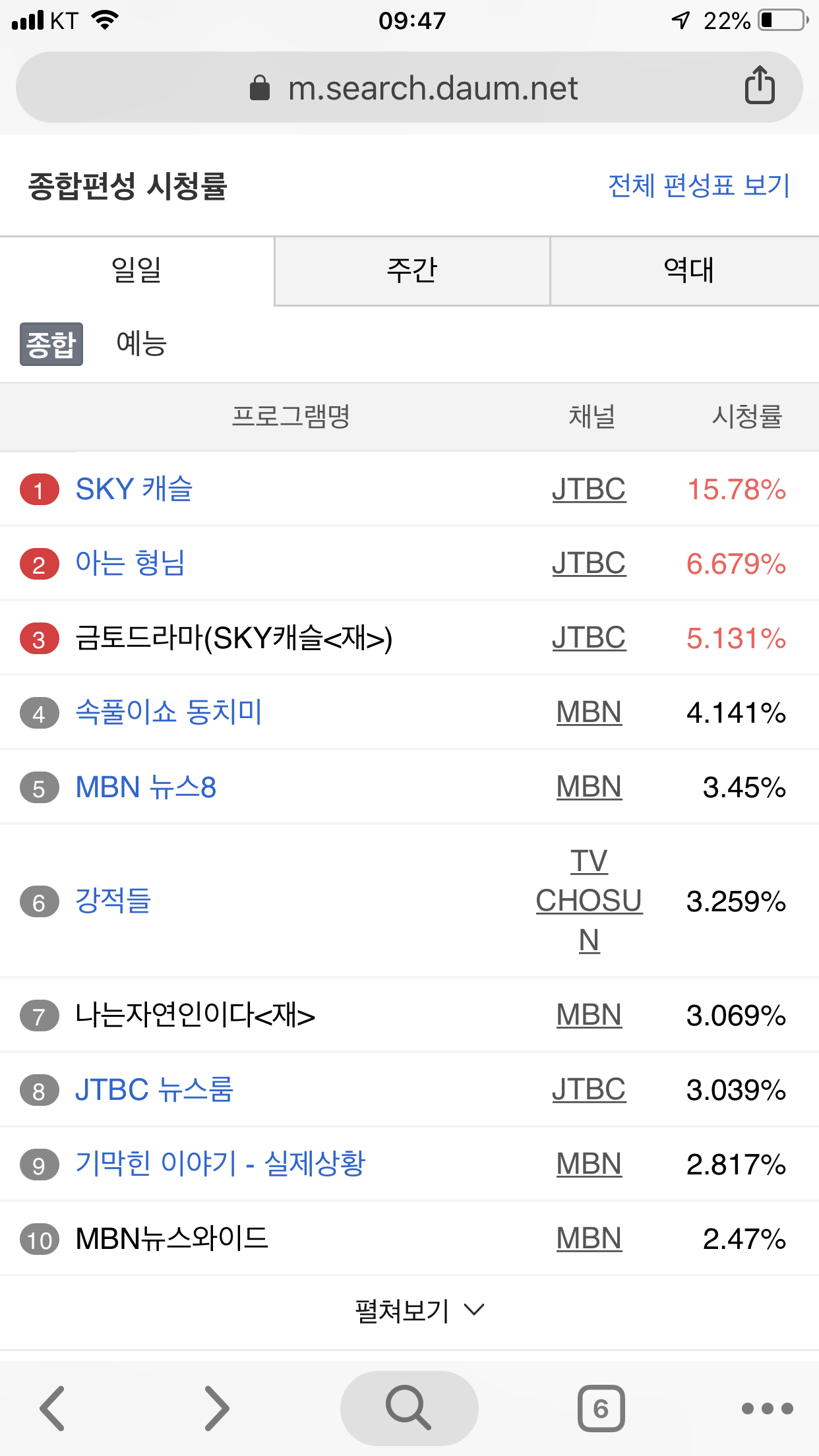Open the JTBC 뉴스룸 program link
The image size is (819, 1456).
point(154,1089)
